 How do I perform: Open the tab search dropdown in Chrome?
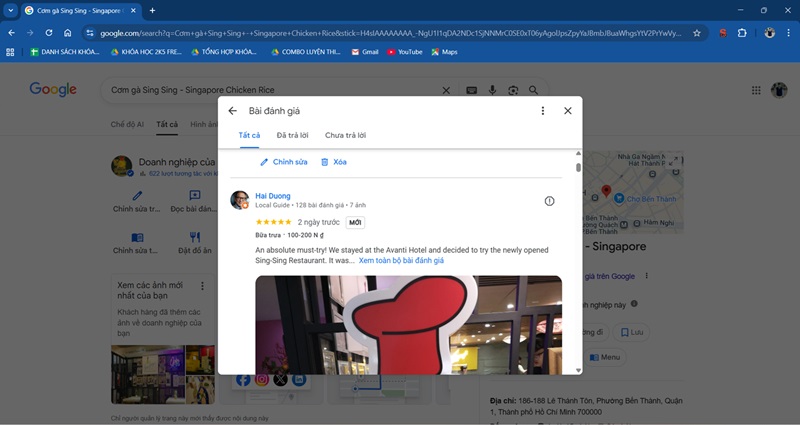[x=10, y=10]
